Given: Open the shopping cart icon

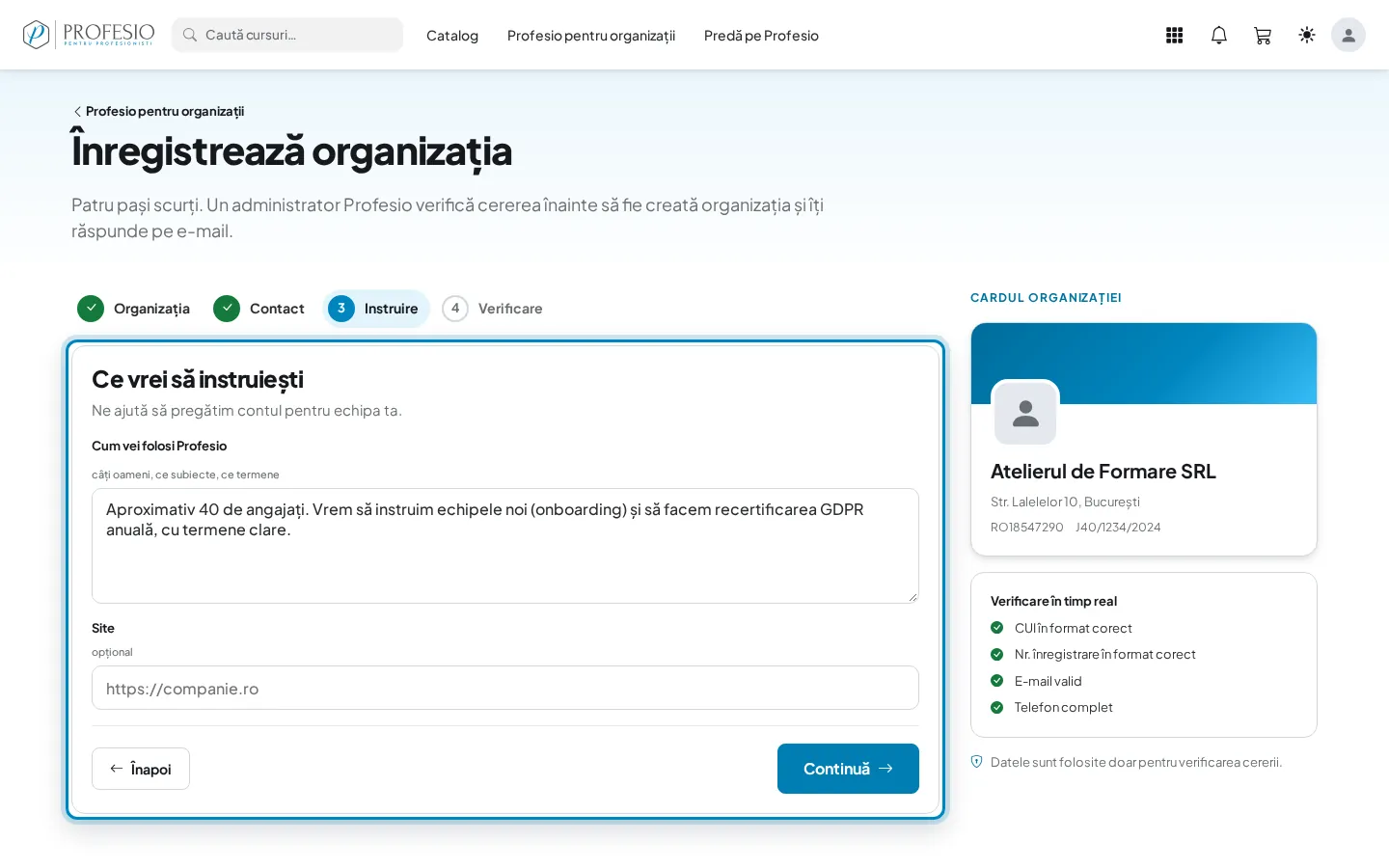Looking at the screenshot, I should 1263,35.
